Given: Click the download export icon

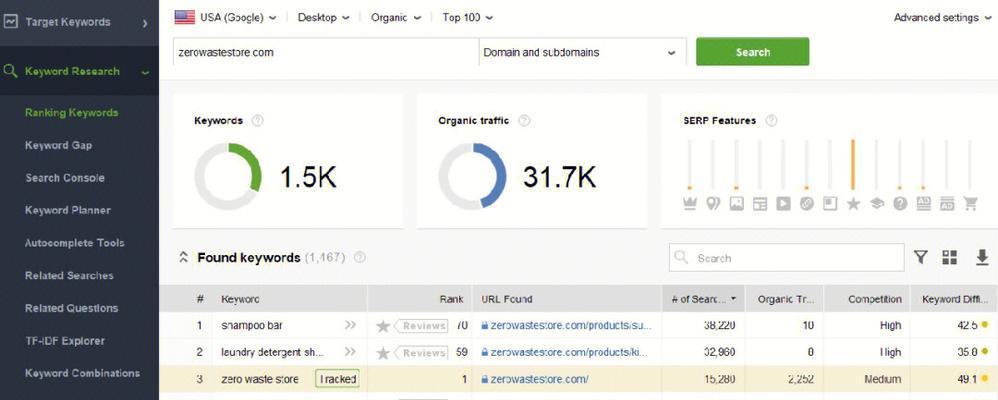Looking at the screenshot, I should (x=982, y=257).
